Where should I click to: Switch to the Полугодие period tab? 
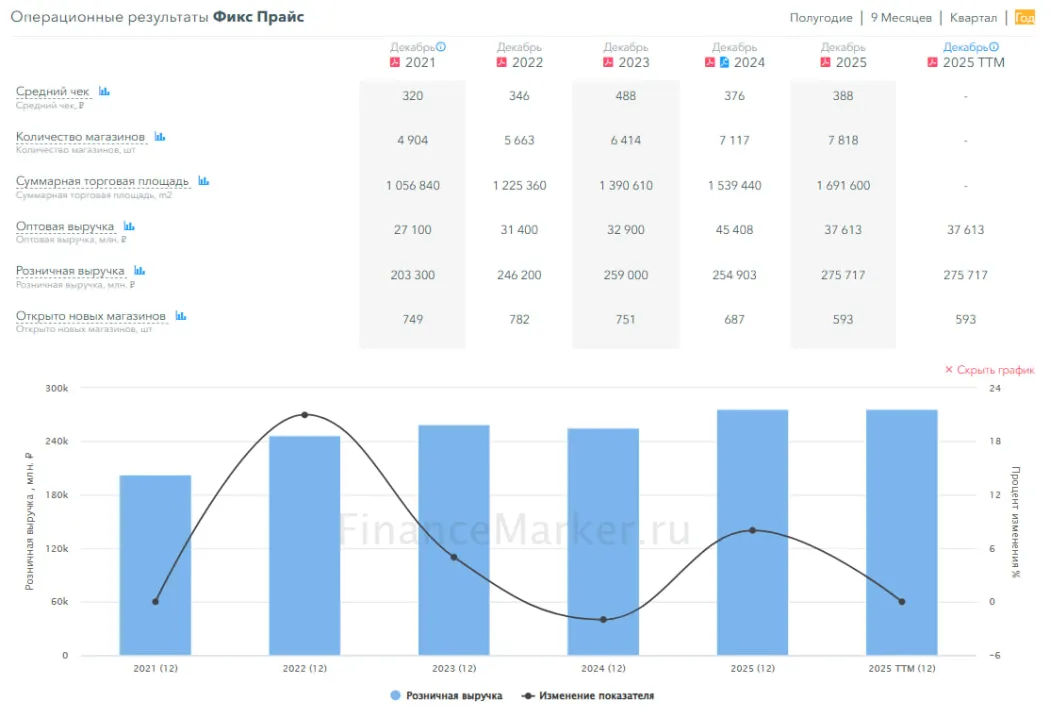point(820,18)
